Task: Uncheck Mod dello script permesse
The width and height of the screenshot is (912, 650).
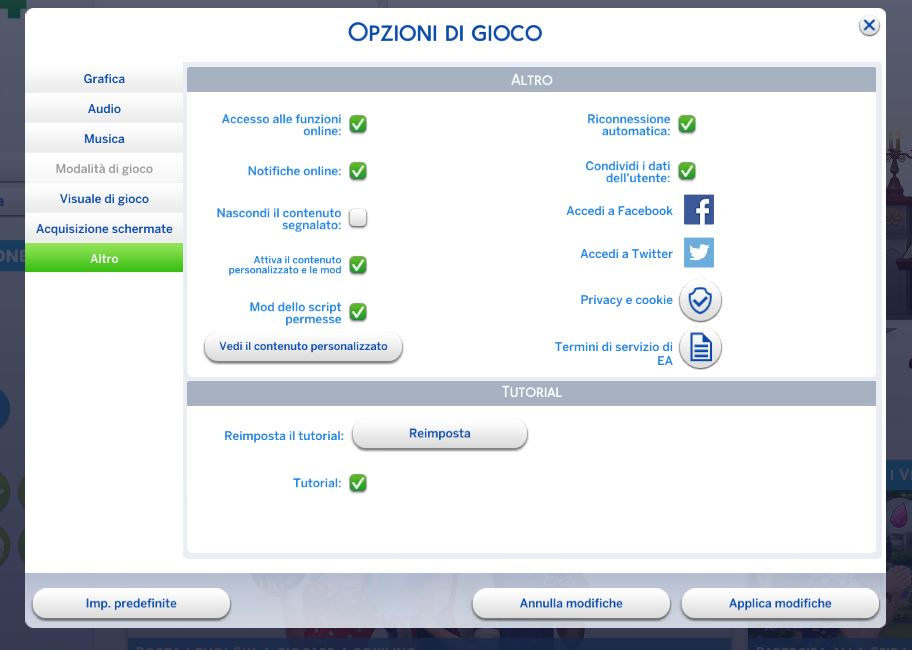Action: (x=357, y=312)
